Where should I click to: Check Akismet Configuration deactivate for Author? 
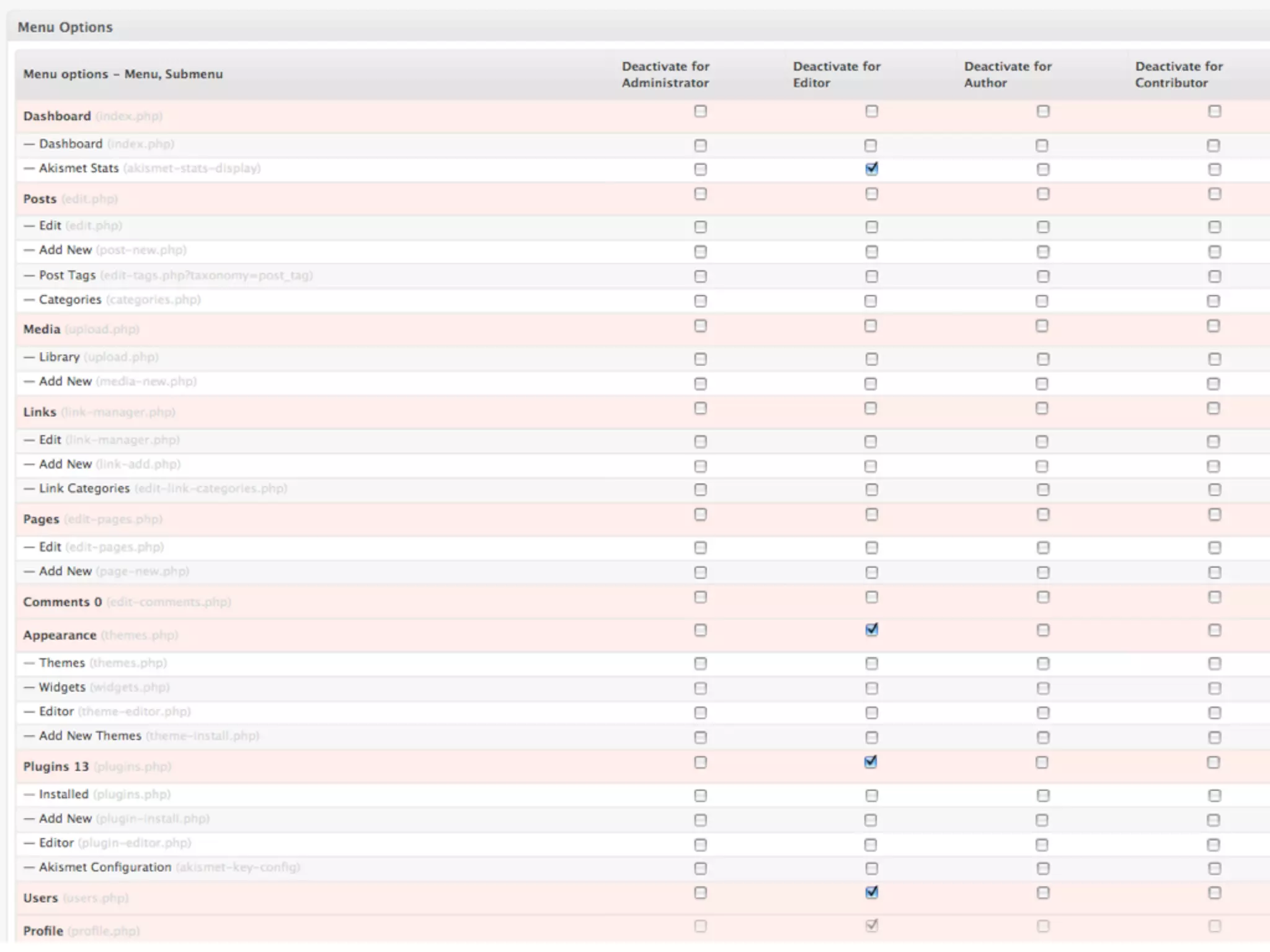coord(1043,869)
